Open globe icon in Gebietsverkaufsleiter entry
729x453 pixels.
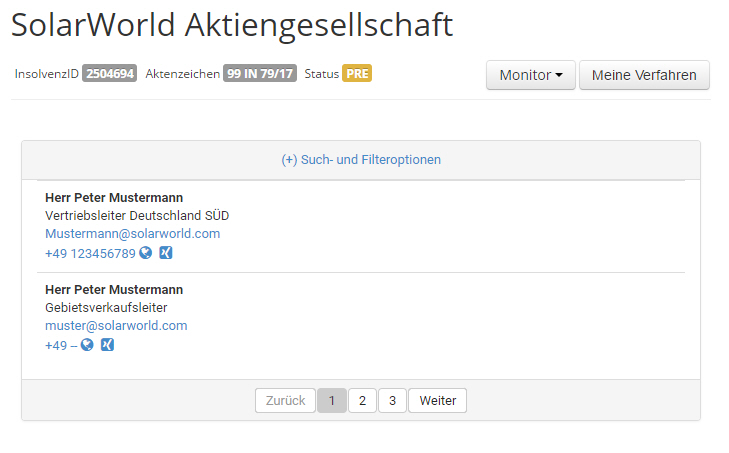[x=87, y=345]
